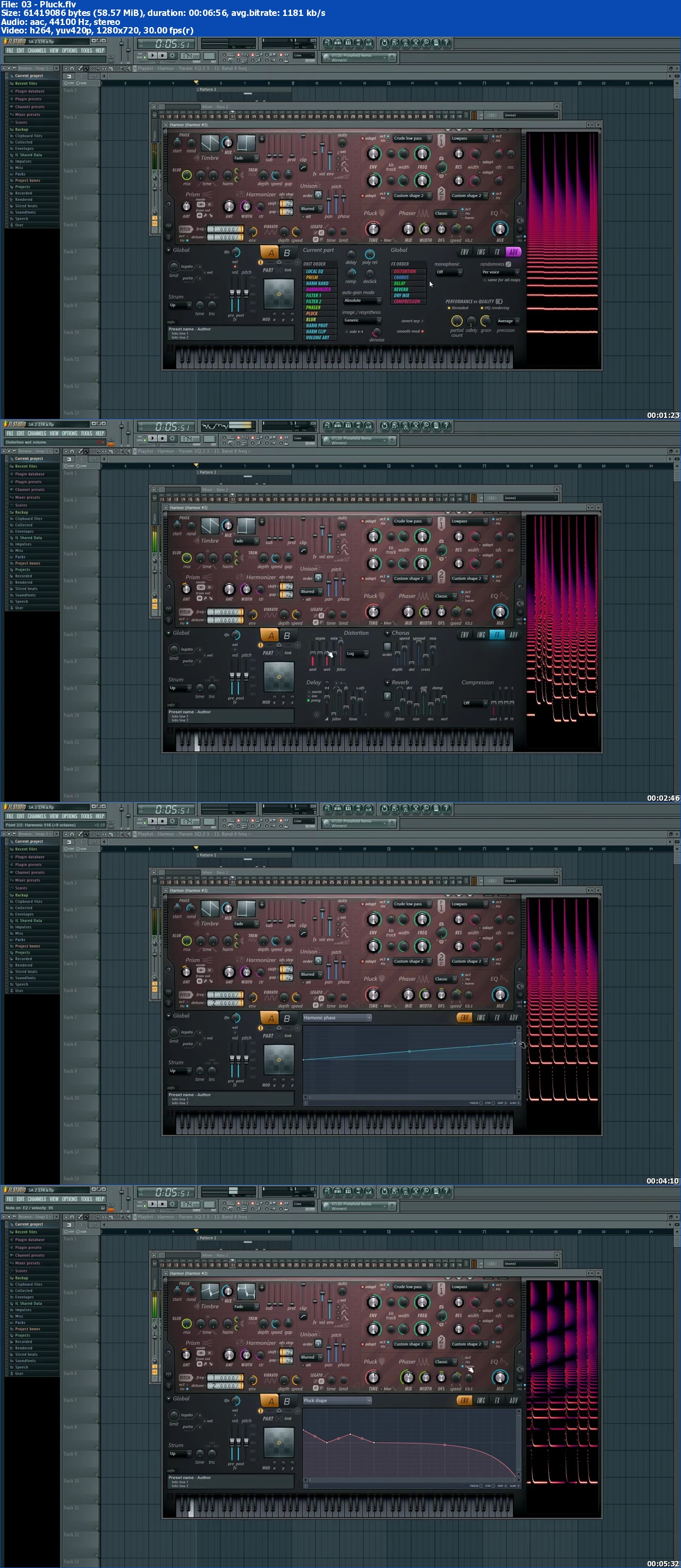Image resolution: width=681 pixels, height=1568 pixels.
Task: Click Phaser waveform icon in 00:01:23 frame
Action: coord(423,213)
